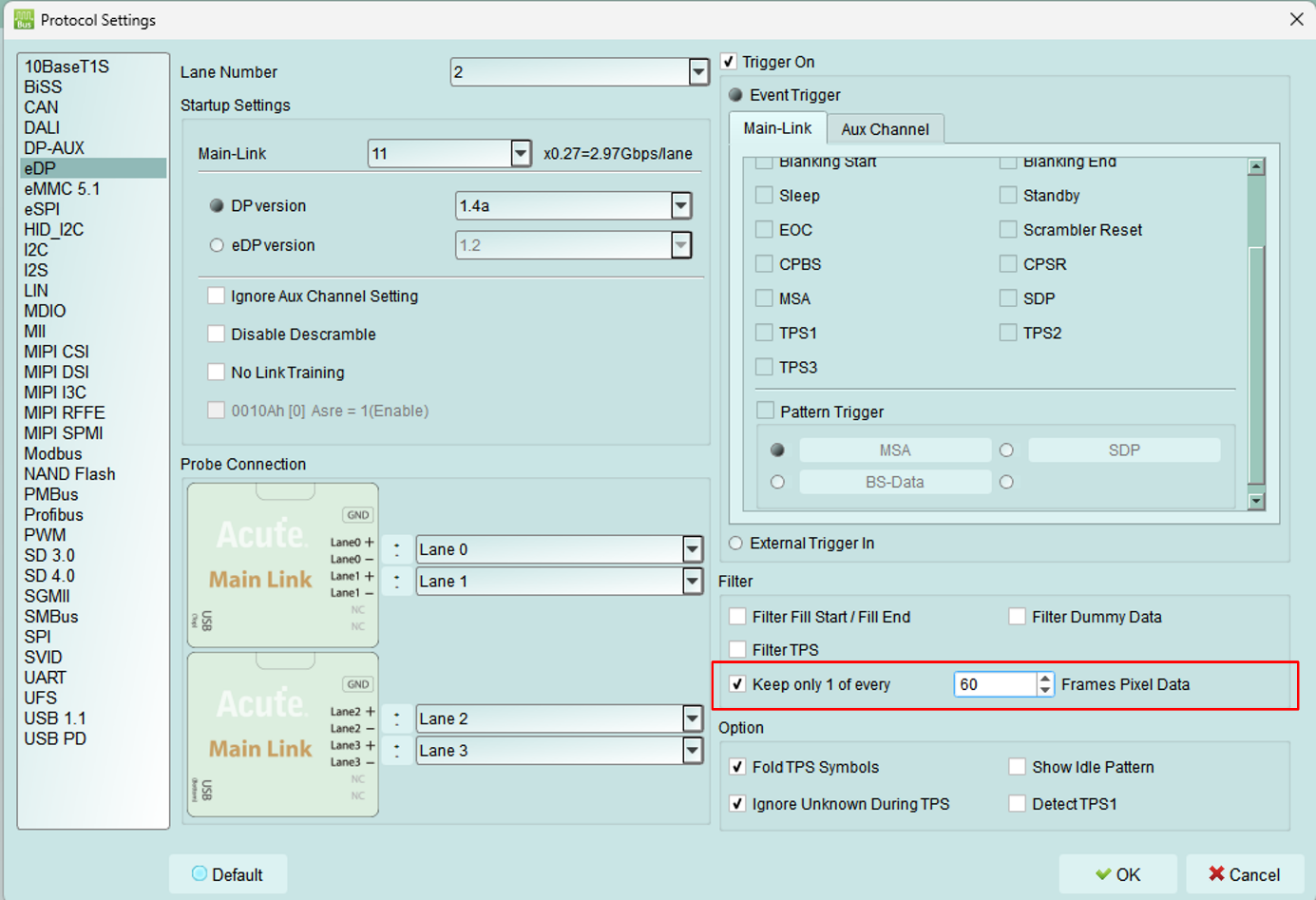This screenshot has width=1316, height=900.
Task: Toggle Fold TPS Symbols option
Action: tap(737, 767)
